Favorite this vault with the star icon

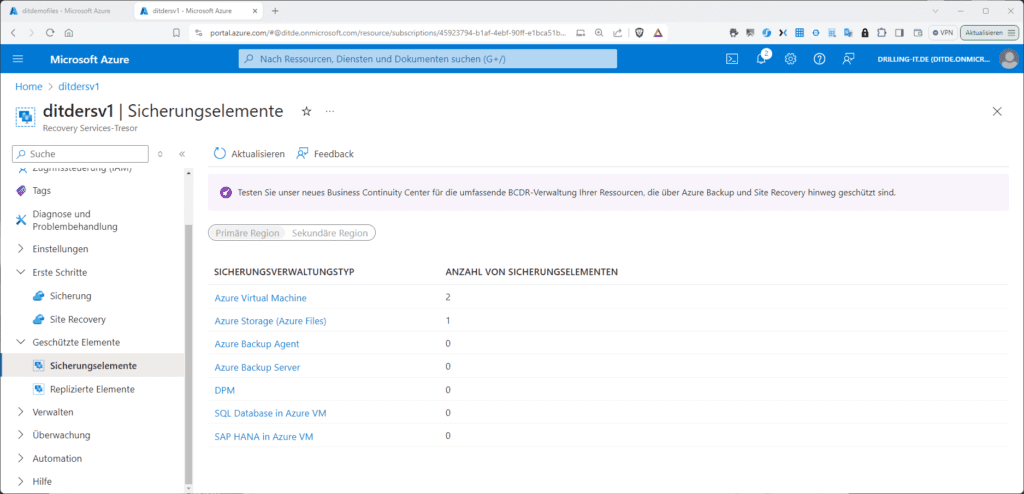[x=306, y=112]
